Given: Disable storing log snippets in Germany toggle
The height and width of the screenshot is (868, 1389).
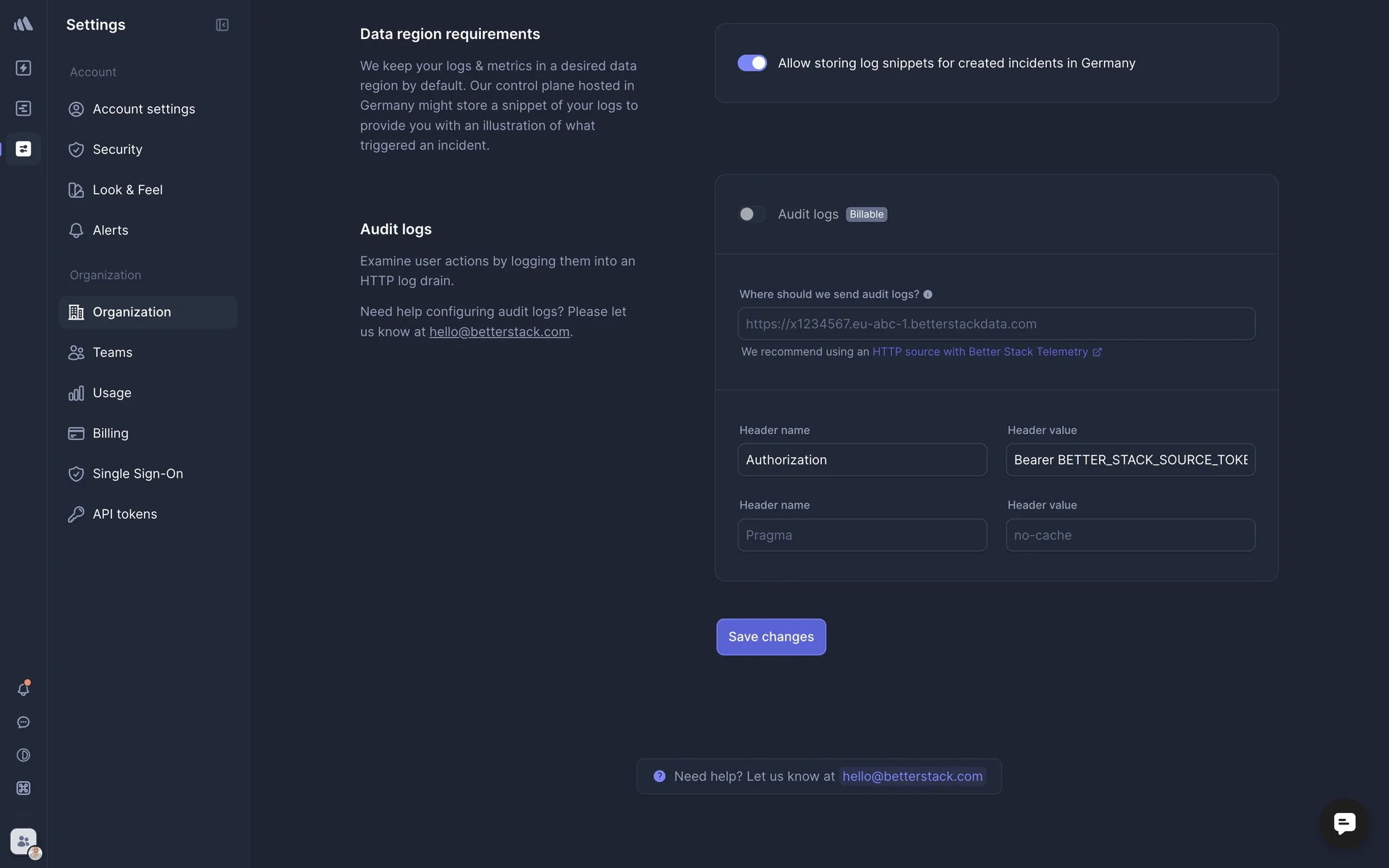Looking at the screenshot, I should [752, 63].
